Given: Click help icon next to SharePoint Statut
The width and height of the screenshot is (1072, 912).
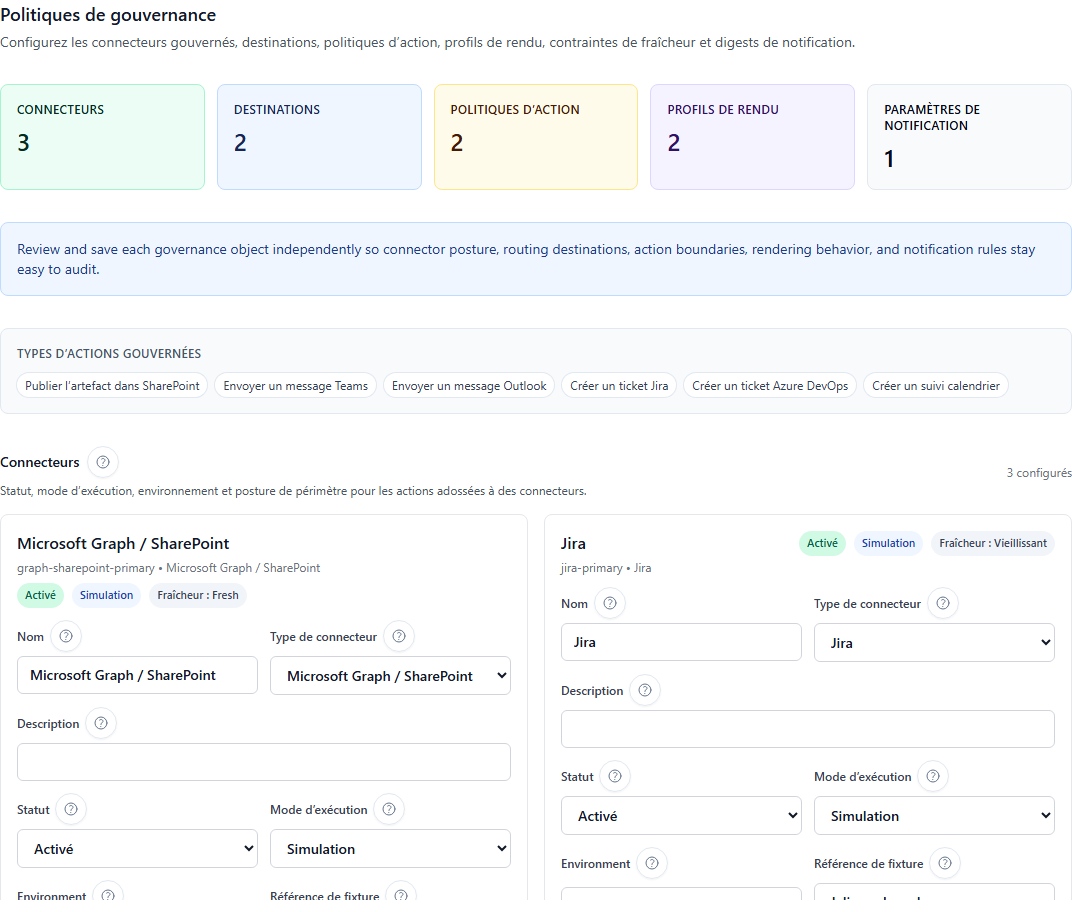Looking at the screenshot, I should coord(70,809).
